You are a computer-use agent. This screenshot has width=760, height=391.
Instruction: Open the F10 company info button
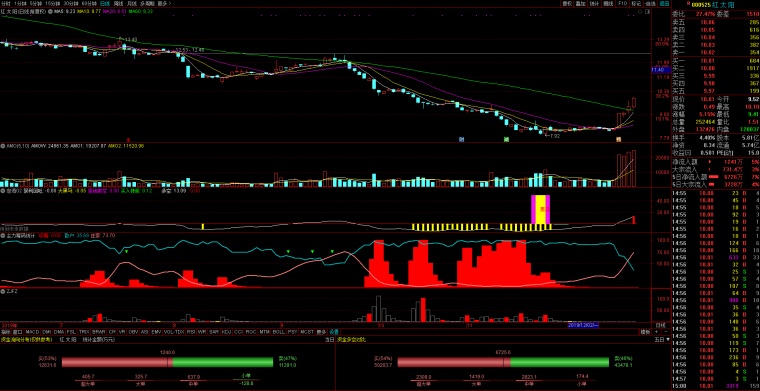pyautogui.click(x=622, y=3)
